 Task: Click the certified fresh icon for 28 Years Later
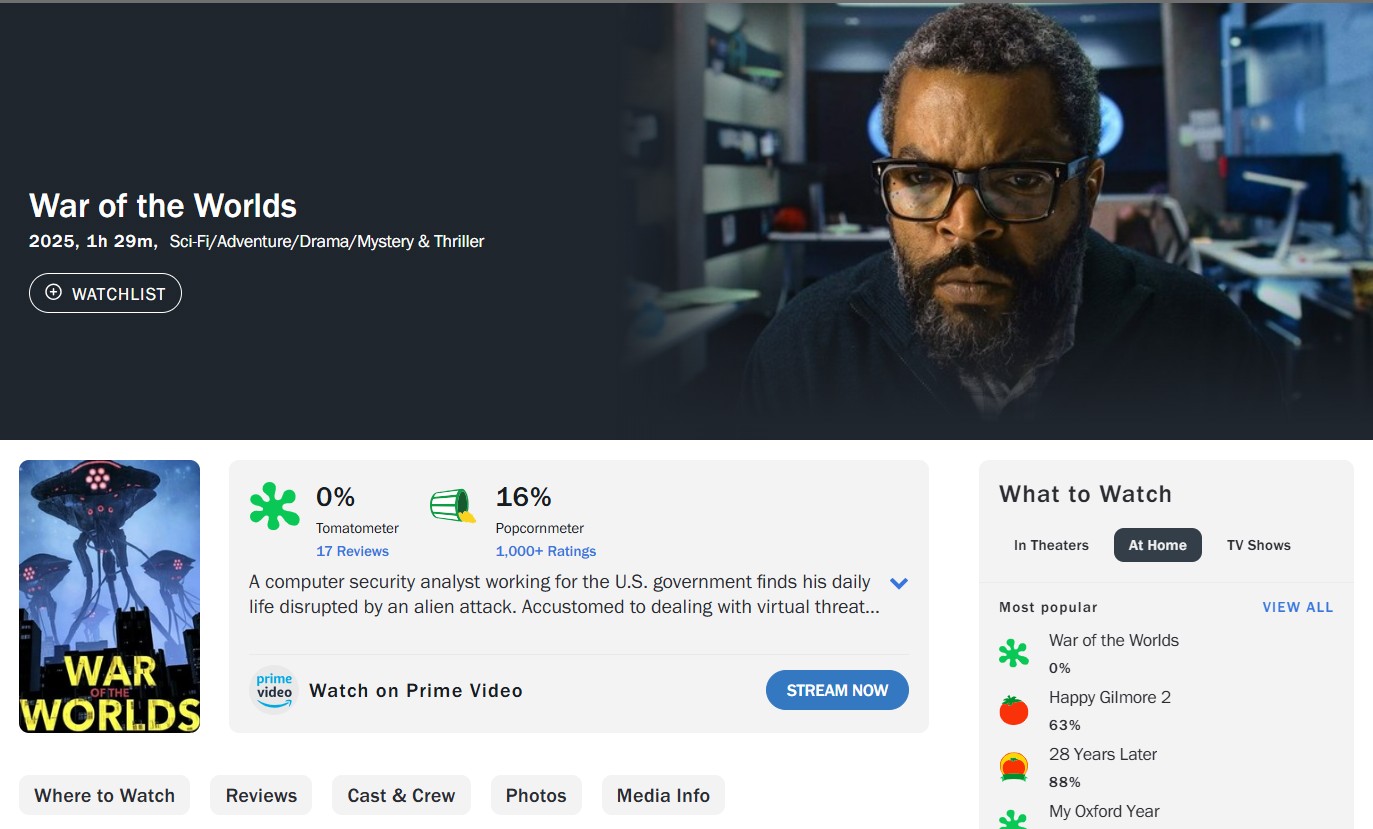point(1013,768)
